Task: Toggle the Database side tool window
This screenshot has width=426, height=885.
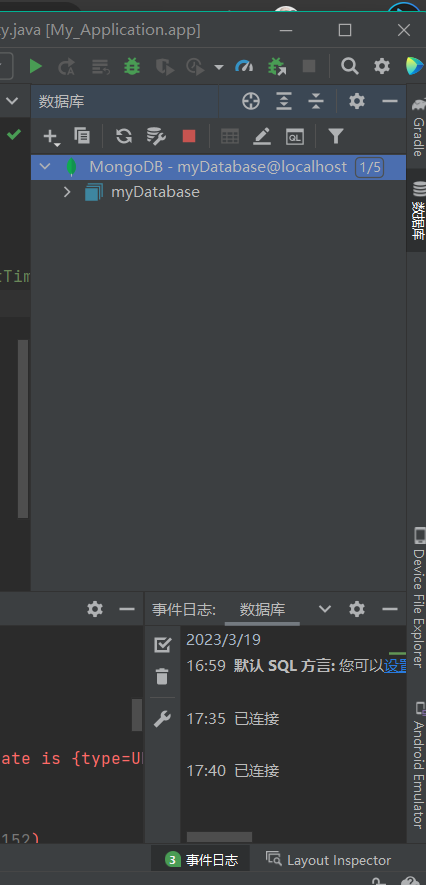Action: (418, 211)
